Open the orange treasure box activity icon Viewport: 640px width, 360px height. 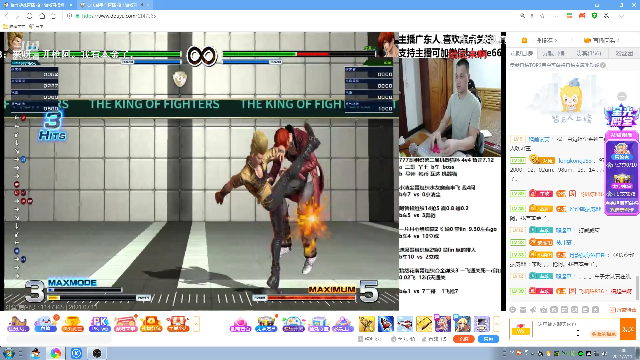point(151,324)
